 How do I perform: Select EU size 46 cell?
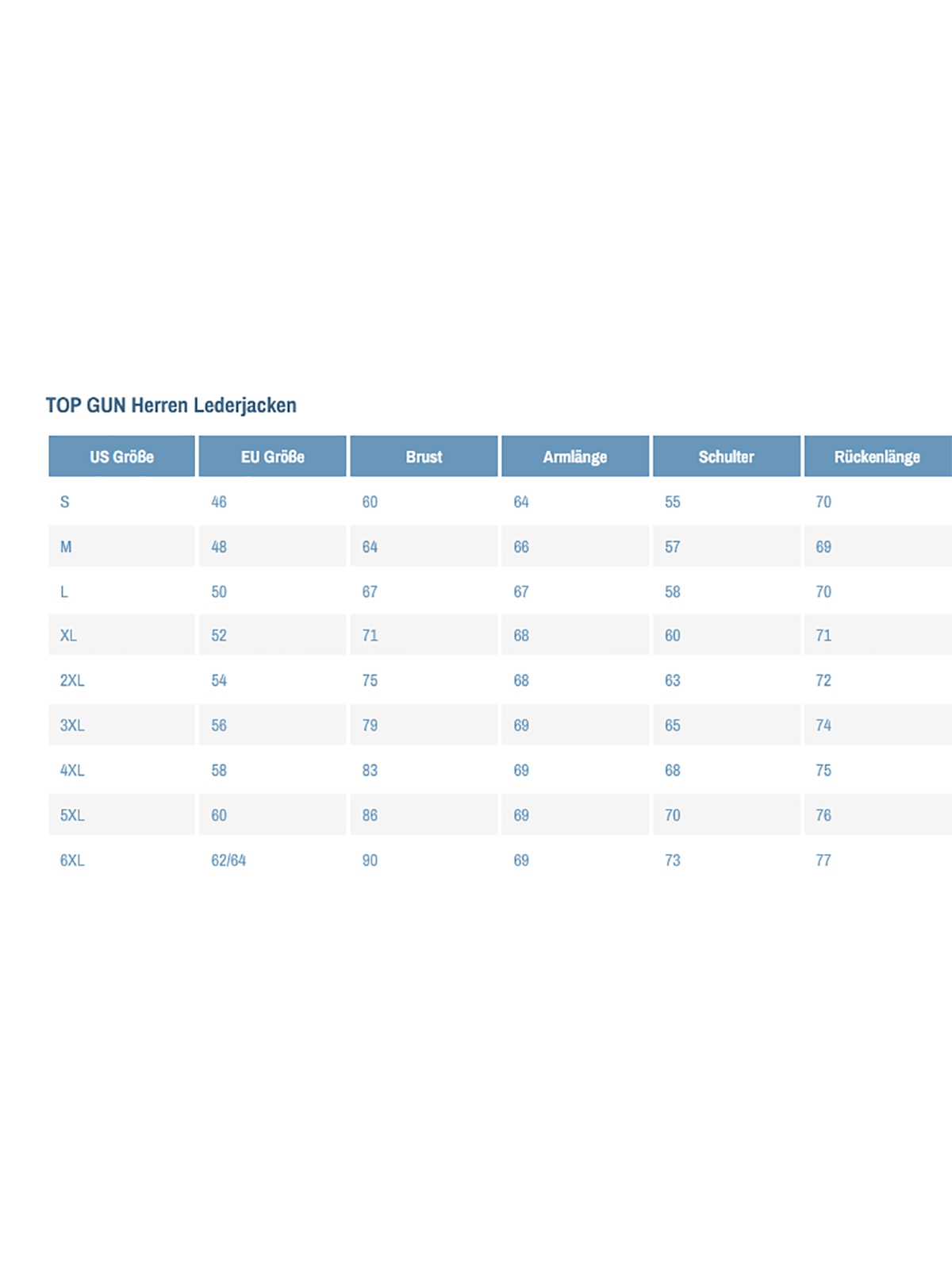click(219, 502)
